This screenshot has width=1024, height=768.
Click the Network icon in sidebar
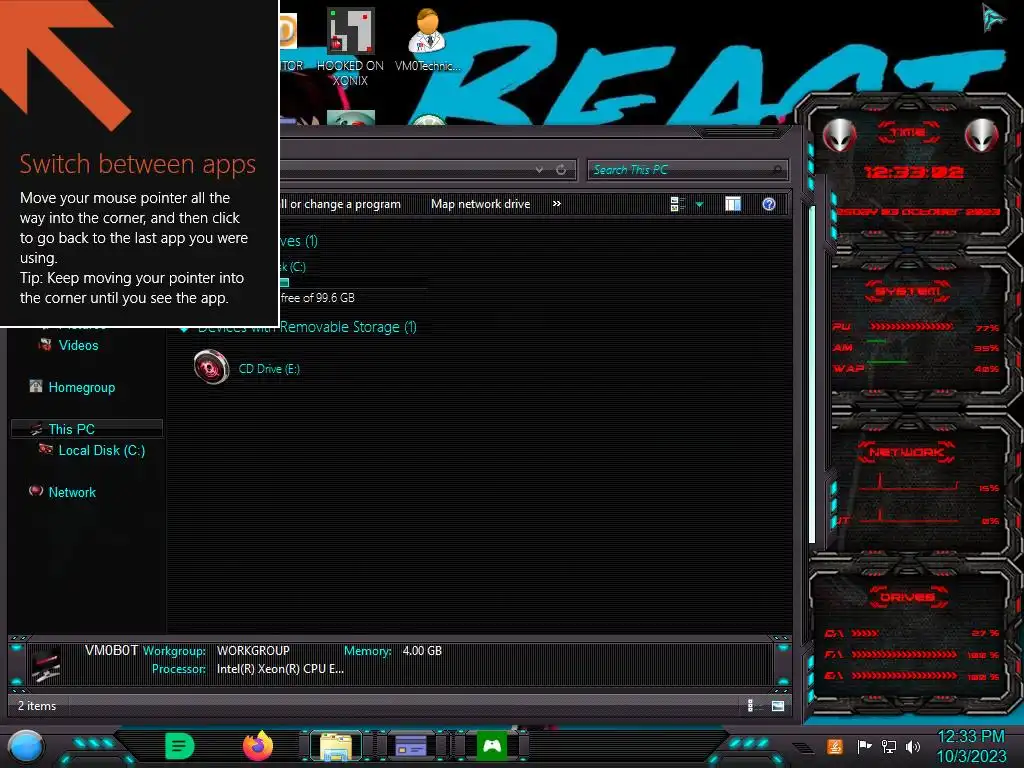[36, 491]
